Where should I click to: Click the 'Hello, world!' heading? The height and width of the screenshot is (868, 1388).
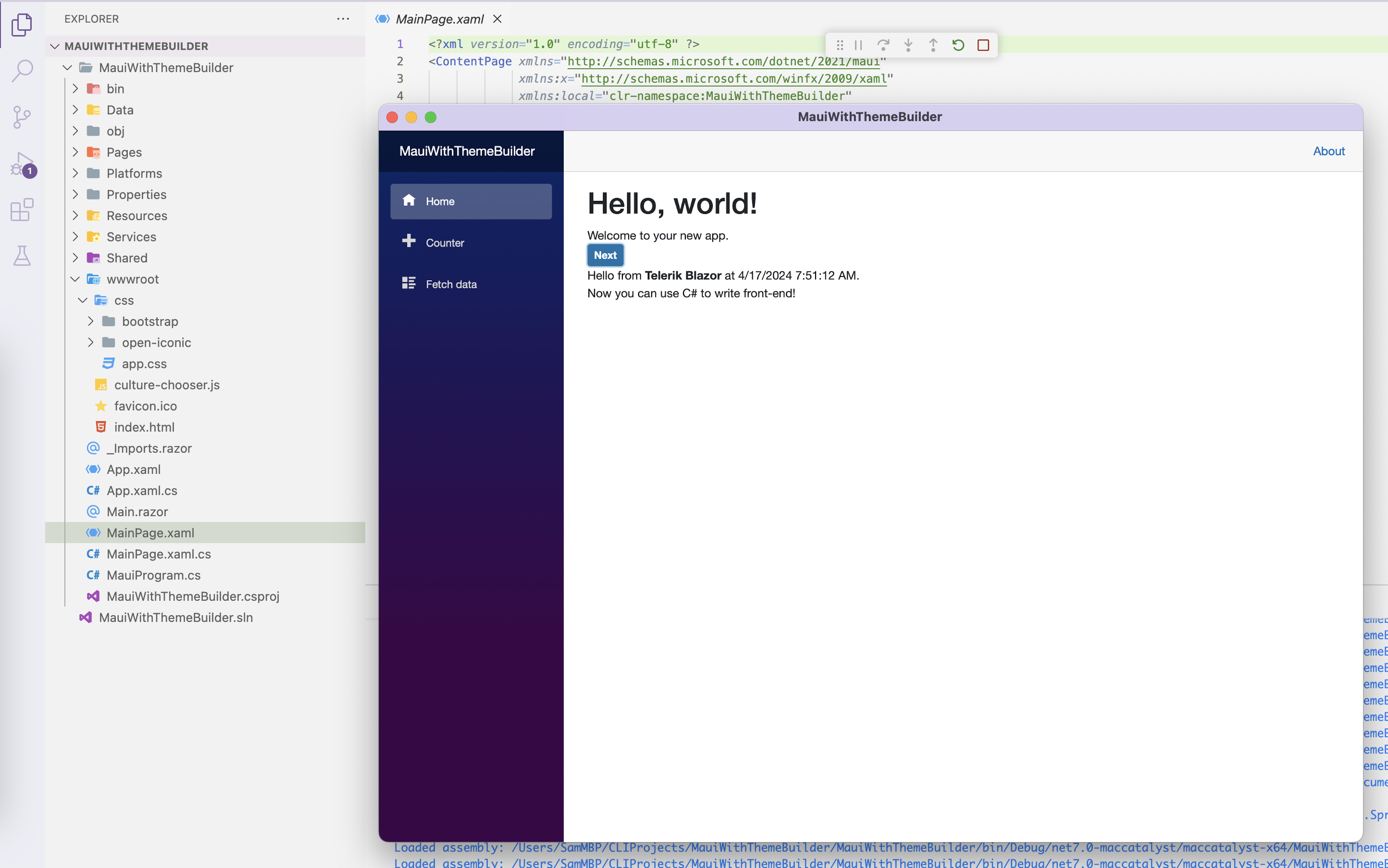(672, 204)
